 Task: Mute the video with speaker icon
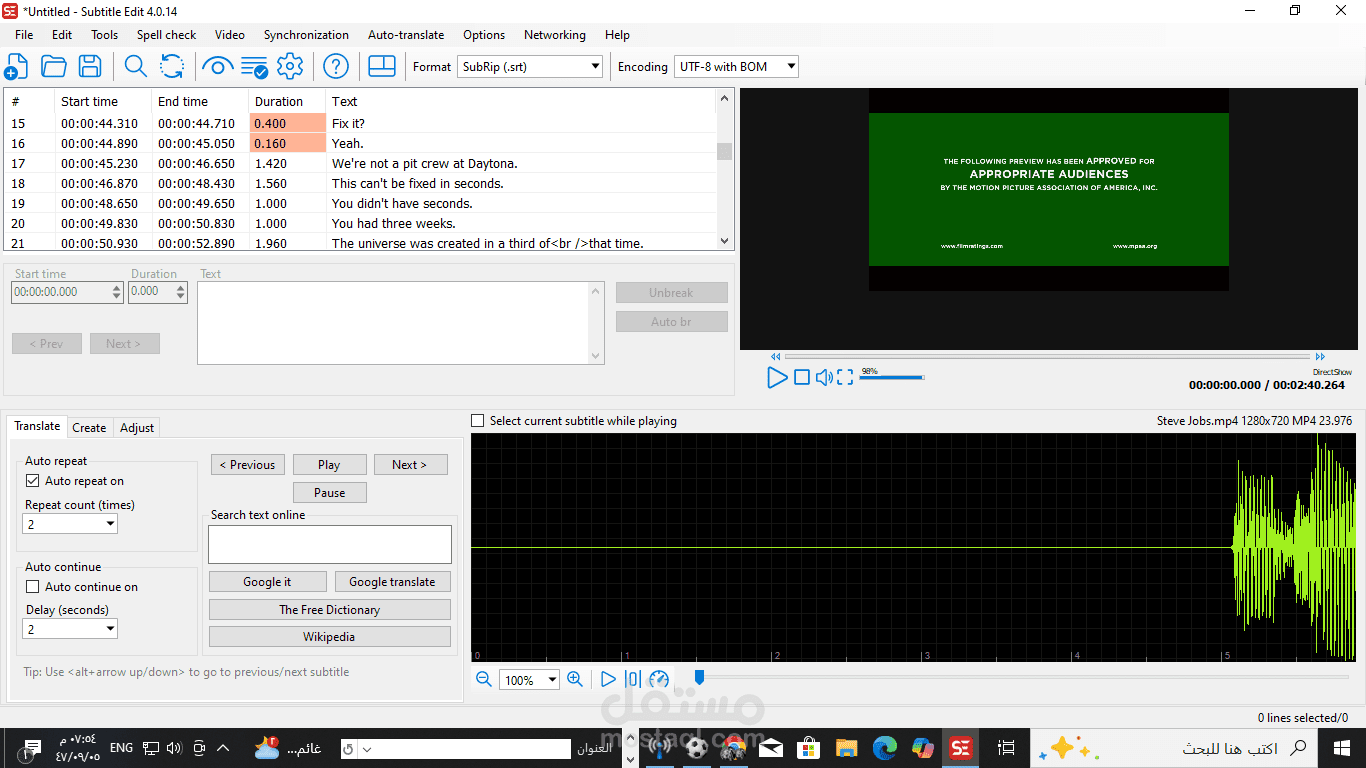824,377
